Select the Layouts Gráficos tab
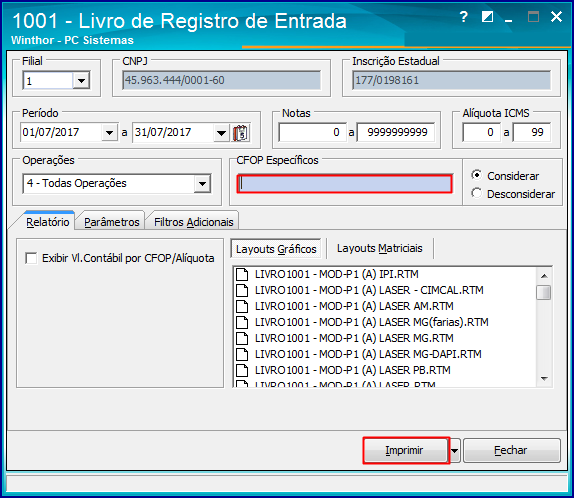Image resolution: width=574 pixels, height=498 pixels. click(x=276, y=249)
